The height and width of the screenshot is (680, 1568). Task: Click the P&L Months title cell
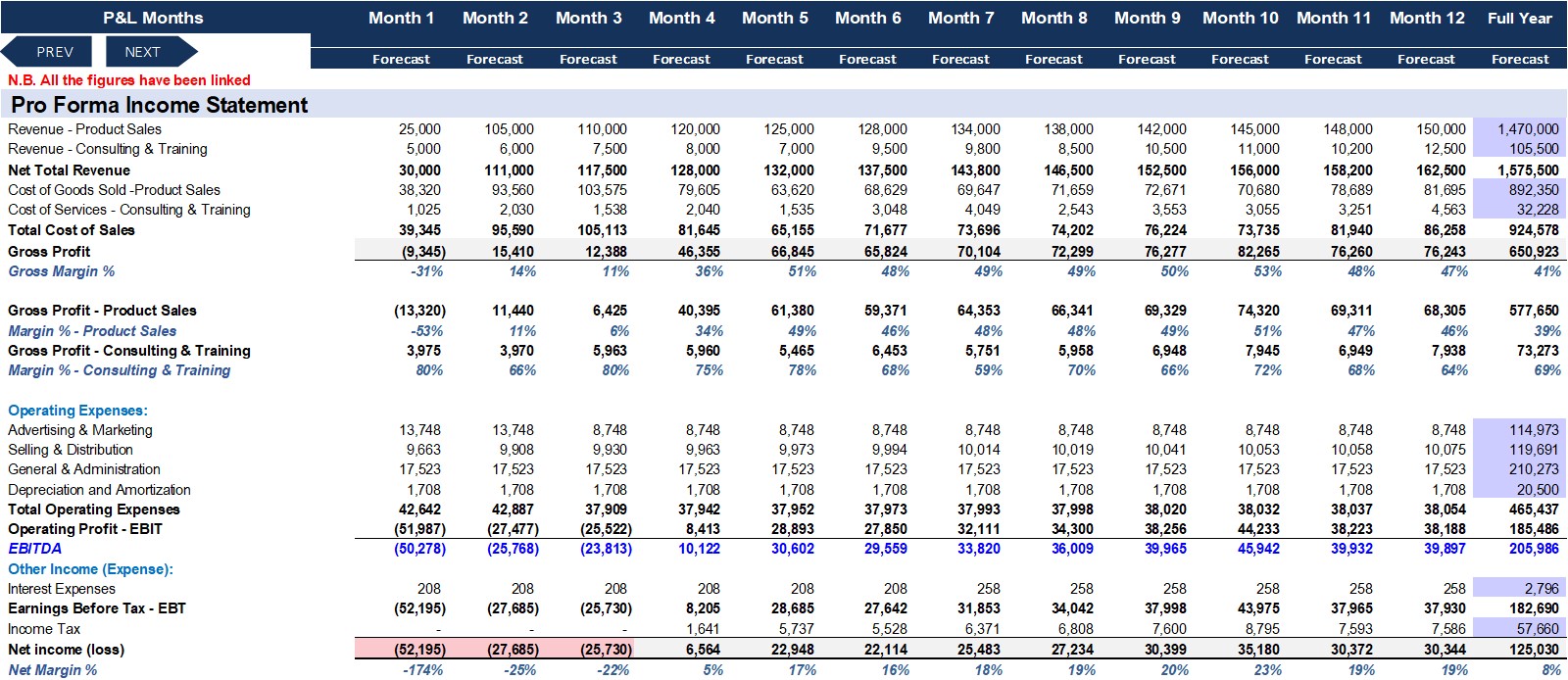coord(153,18)
